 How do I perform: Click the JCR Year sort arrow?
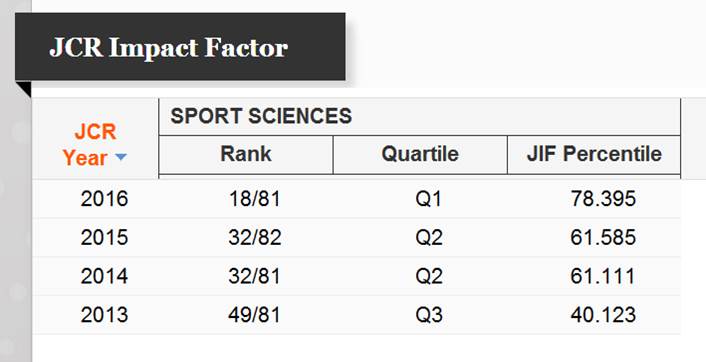(x=121, y=157)
